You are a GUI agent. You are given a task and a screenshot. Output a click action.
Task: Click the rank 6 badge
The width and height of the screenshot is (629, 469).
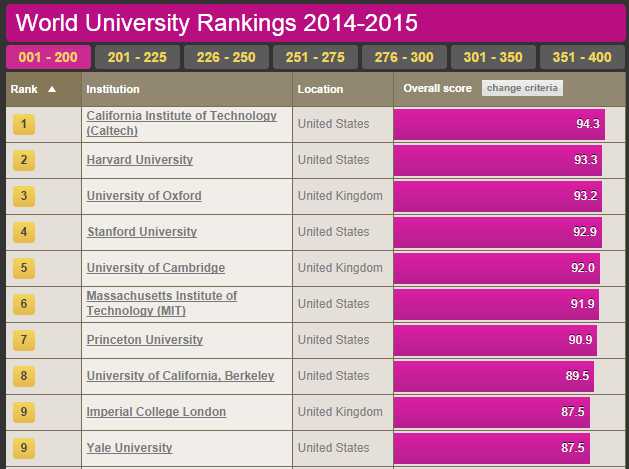click(x=24, y=304)
